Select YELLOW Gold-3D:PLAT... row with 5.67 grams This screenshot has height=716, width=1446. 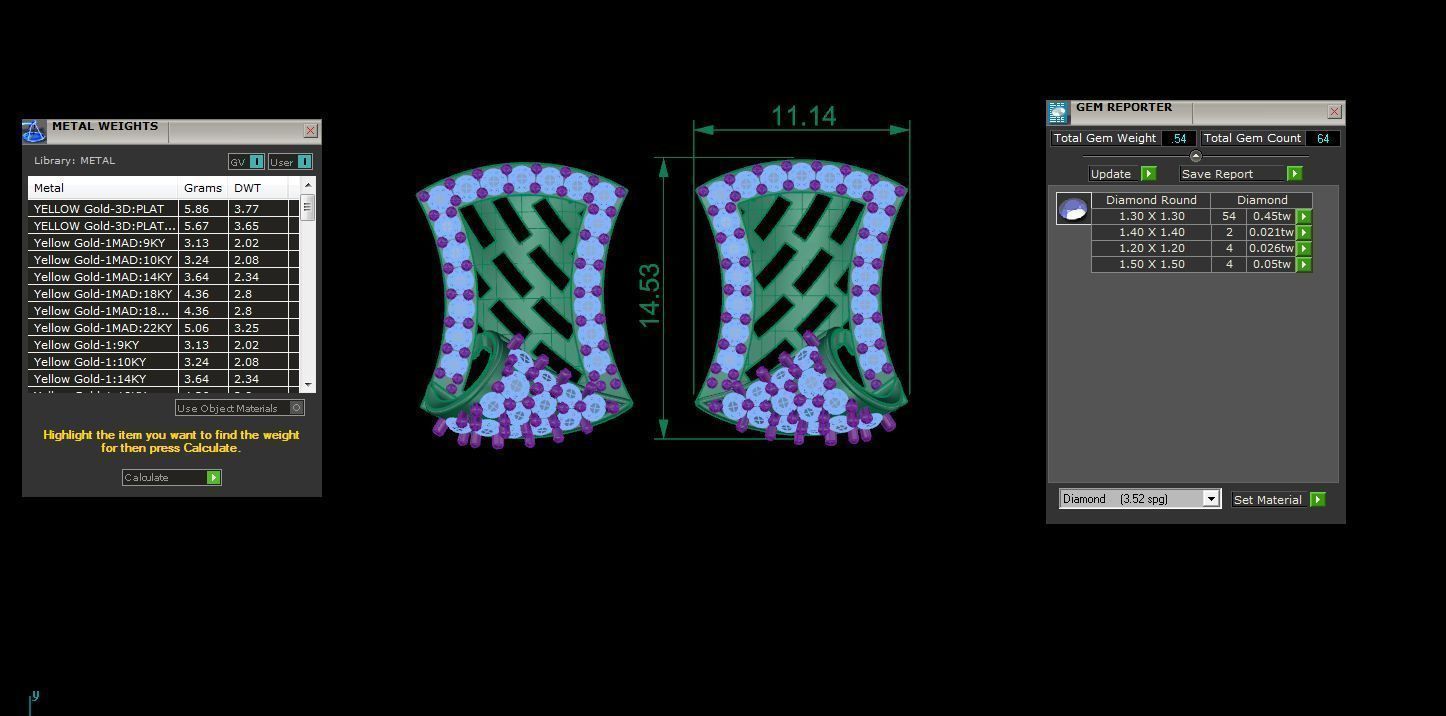pos(164,226)
